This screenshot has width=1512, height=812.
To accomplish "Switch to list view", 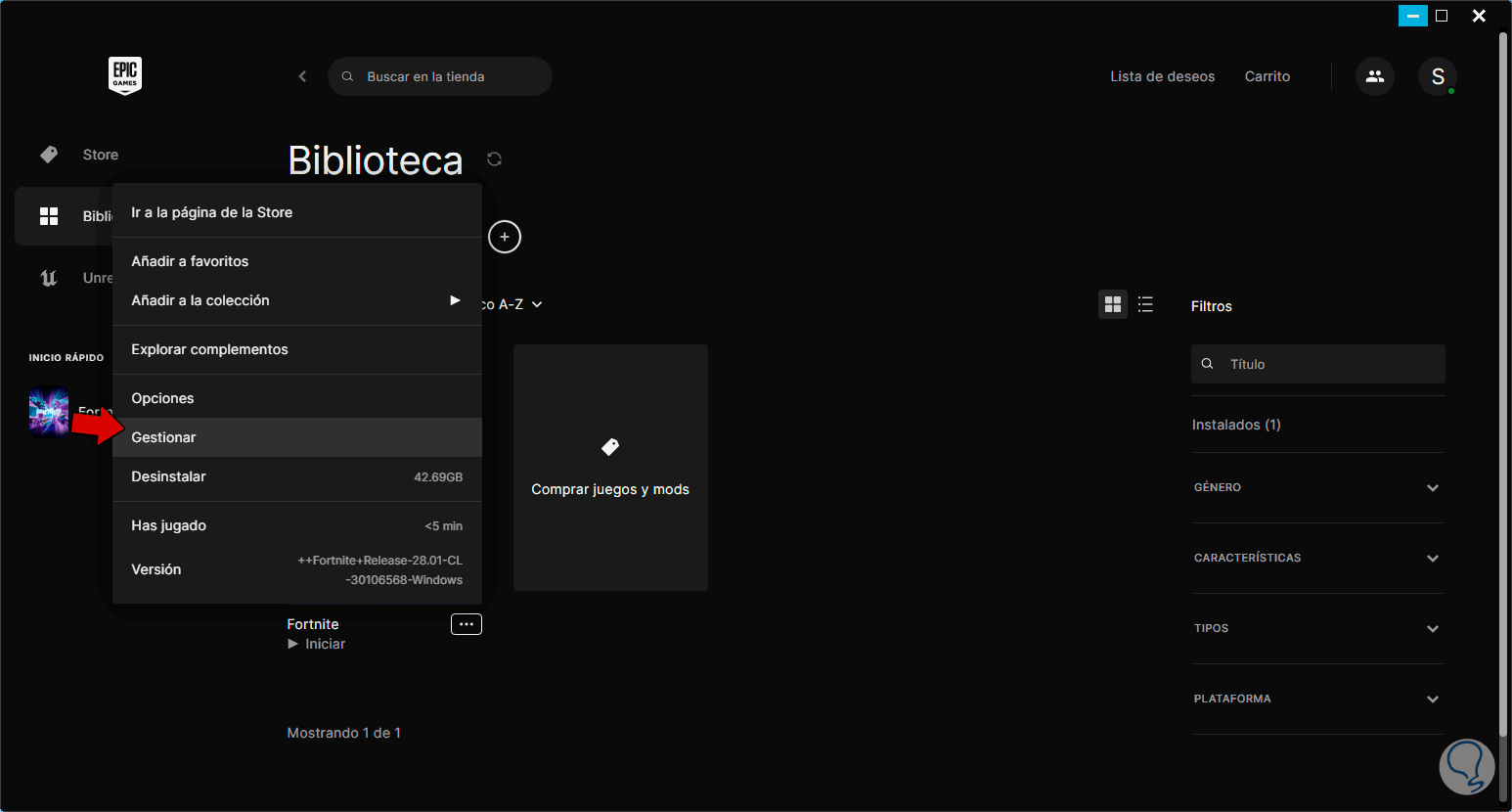I will 1145,304.
